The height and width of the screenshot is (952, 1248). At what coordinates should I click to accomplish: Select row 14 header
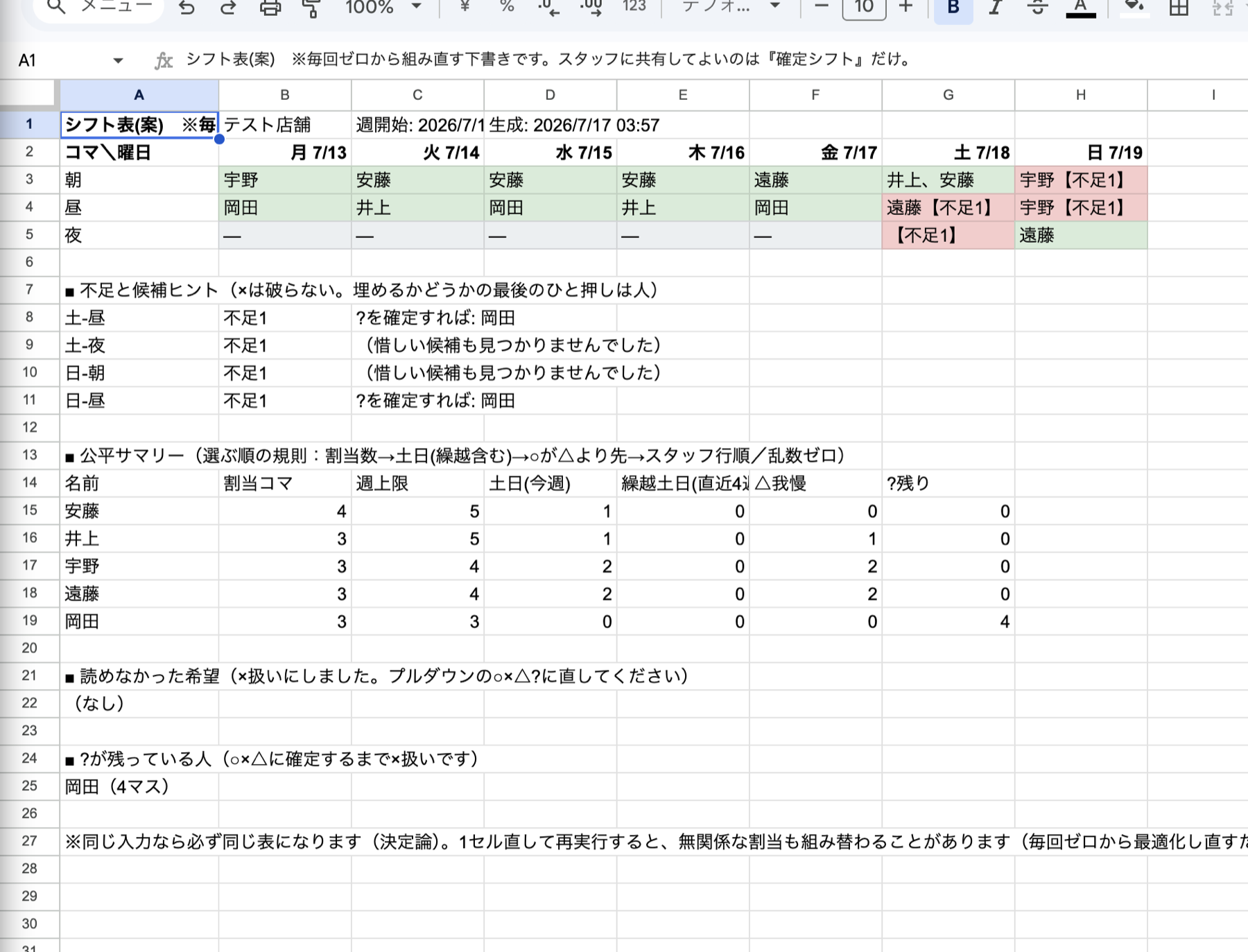coord(29,483)
